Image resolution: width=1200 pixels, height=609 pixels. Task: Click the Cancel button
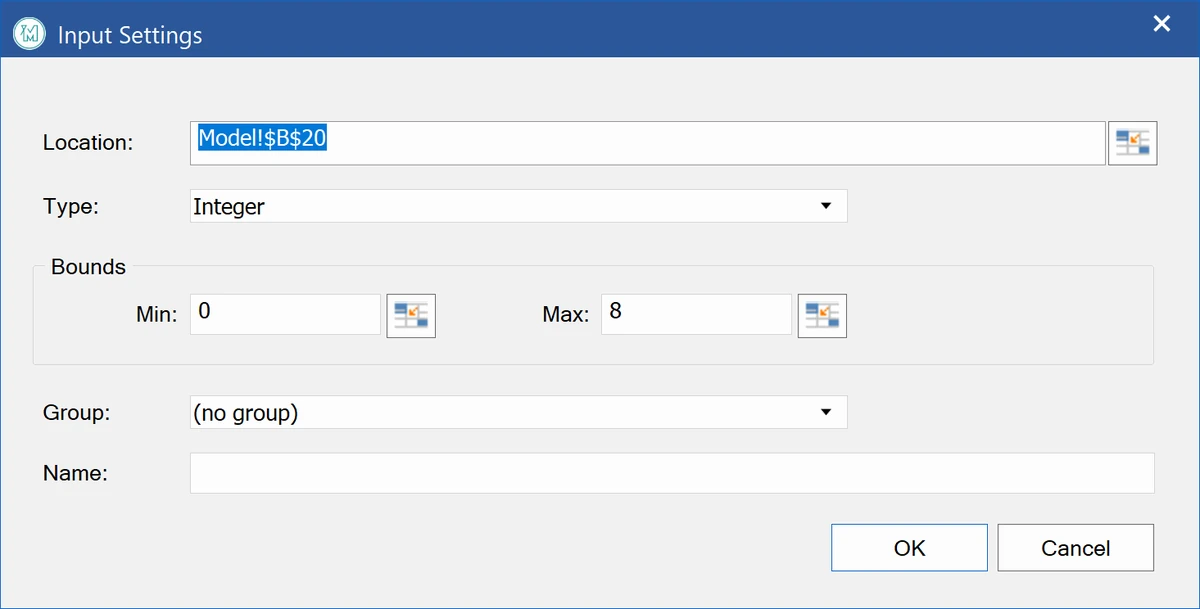tap(1075, 548)
